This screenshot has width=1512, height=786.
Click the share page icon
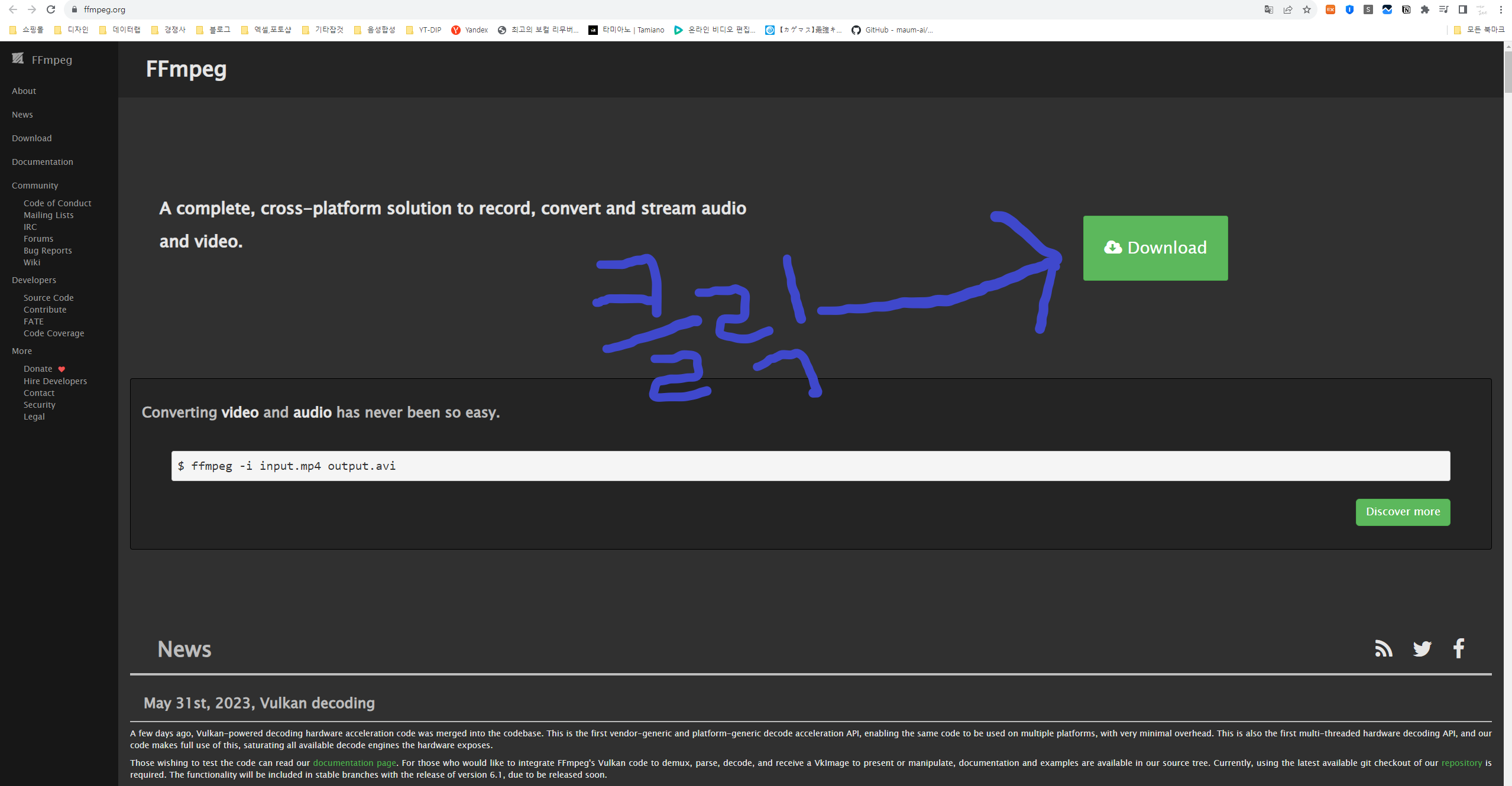pos(1287,9)
